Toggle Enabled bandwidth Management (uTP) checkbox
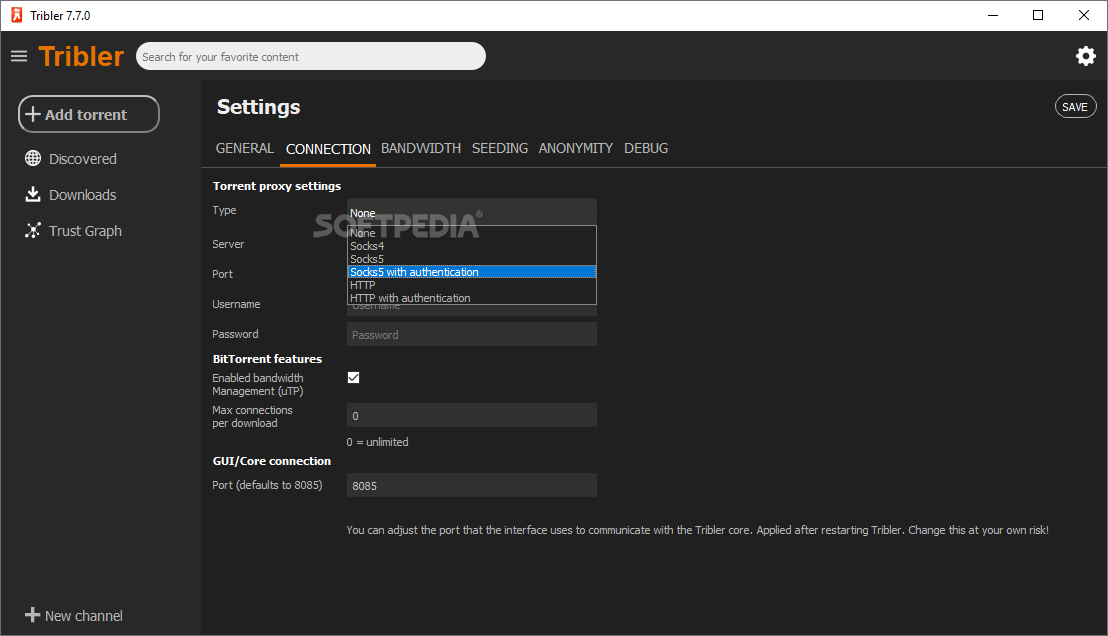Image resolution: width=1108 pixels, height=636 pixels. 353,377
